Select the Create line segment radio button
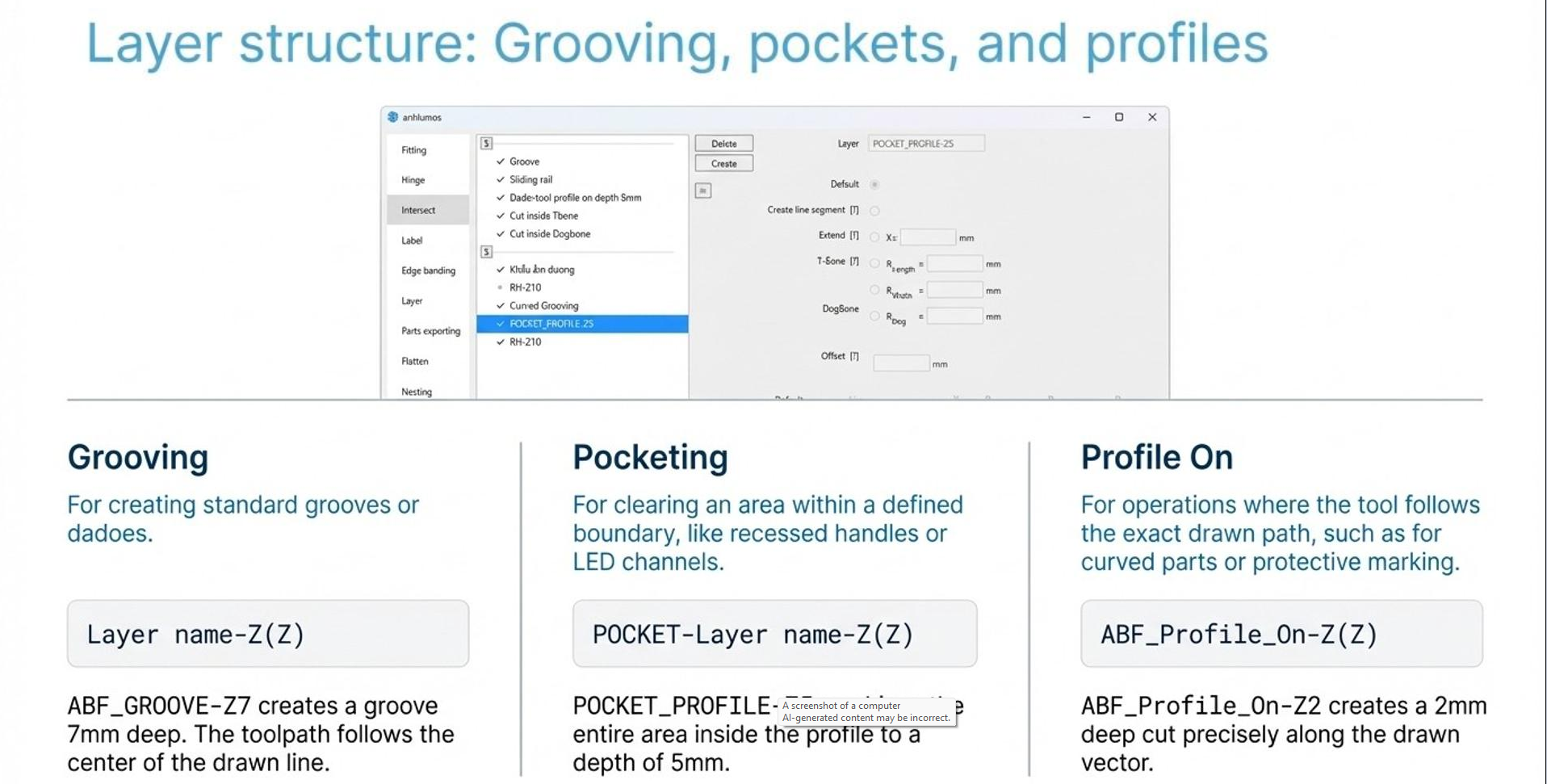The height and width of the screenshot is (784, 1547). [874, 211]
